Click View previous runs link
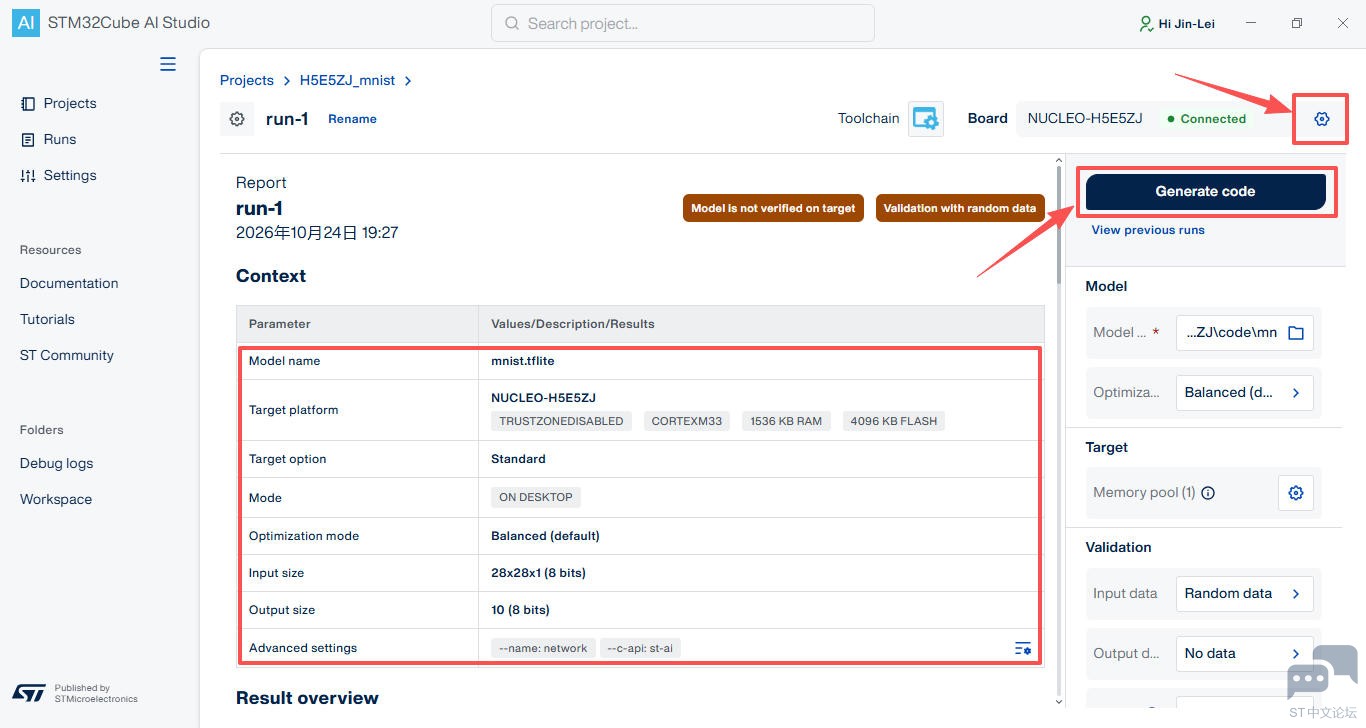Viewport: 1366px width, 728px height. [1148, 230]
